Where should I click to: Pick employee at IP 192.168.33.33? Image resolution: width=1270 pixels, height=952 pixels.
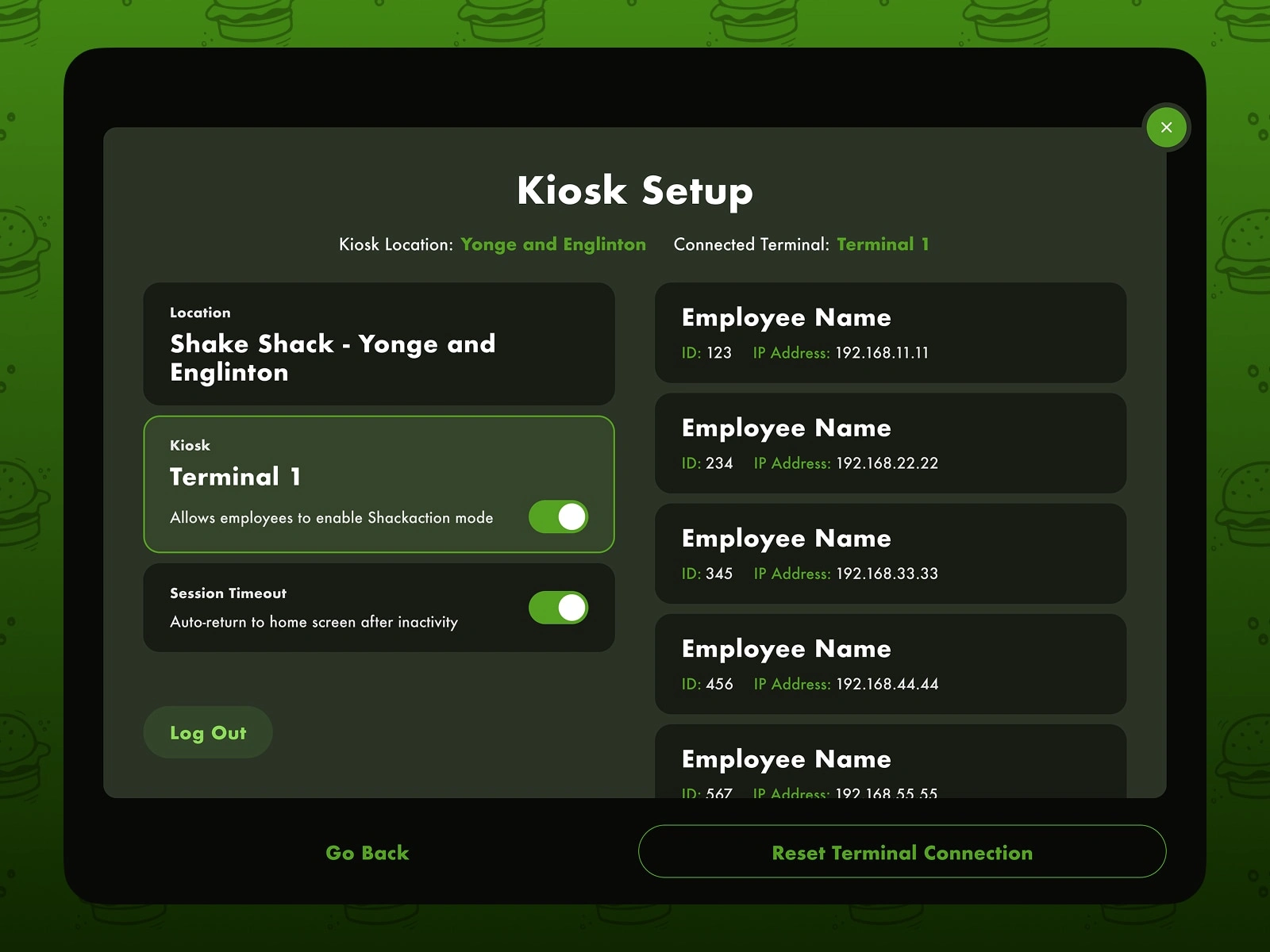point(891,554)
